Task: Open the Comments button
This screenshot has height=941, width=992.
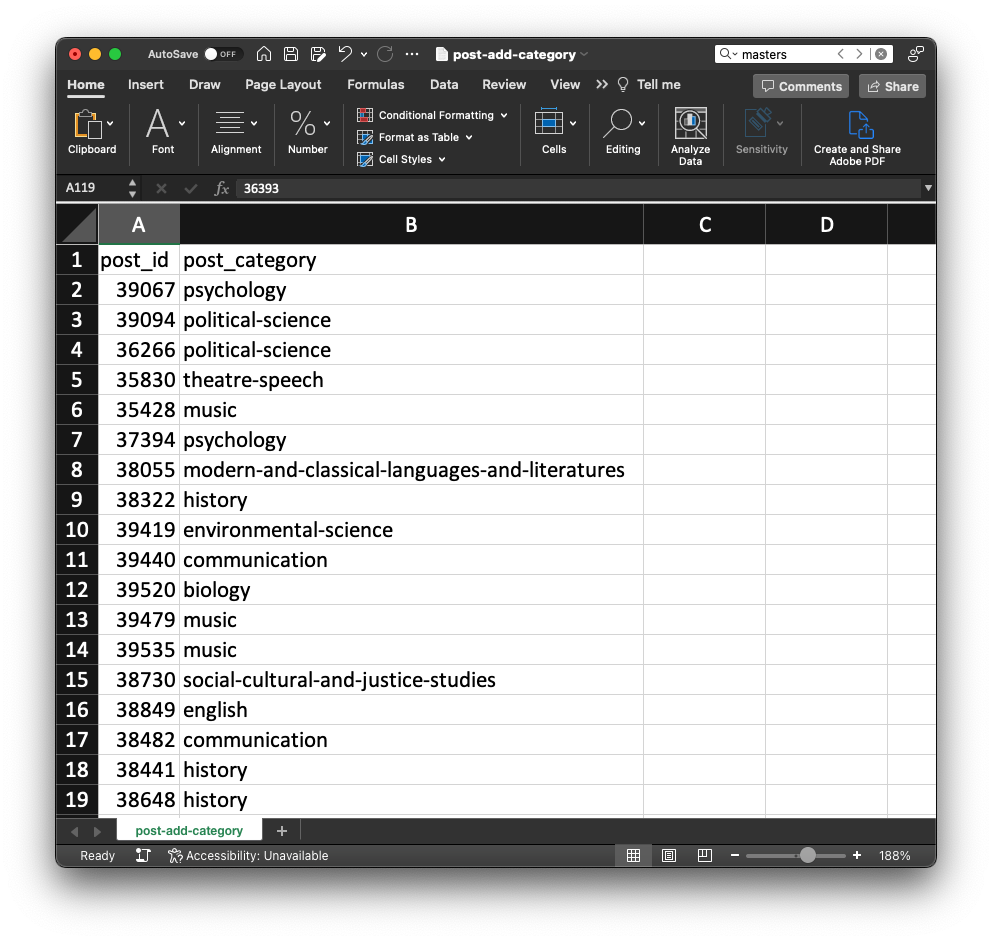Action: (801, 86)
